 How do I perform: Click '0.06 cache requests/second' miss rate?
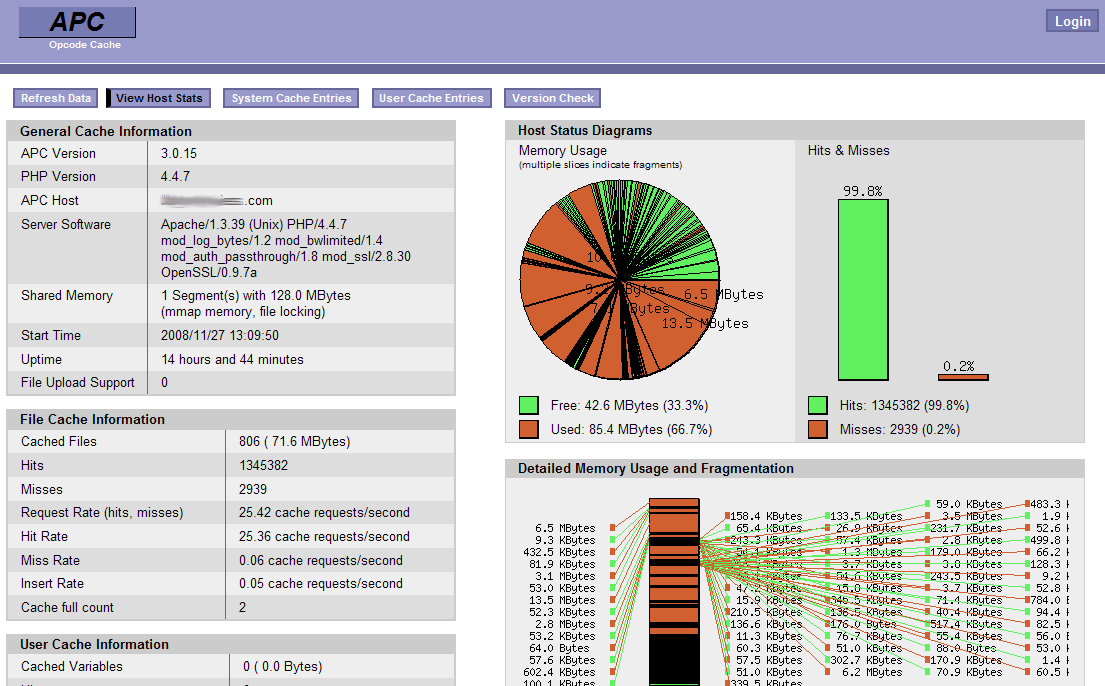pyautogui.click(x=321, y=561)
